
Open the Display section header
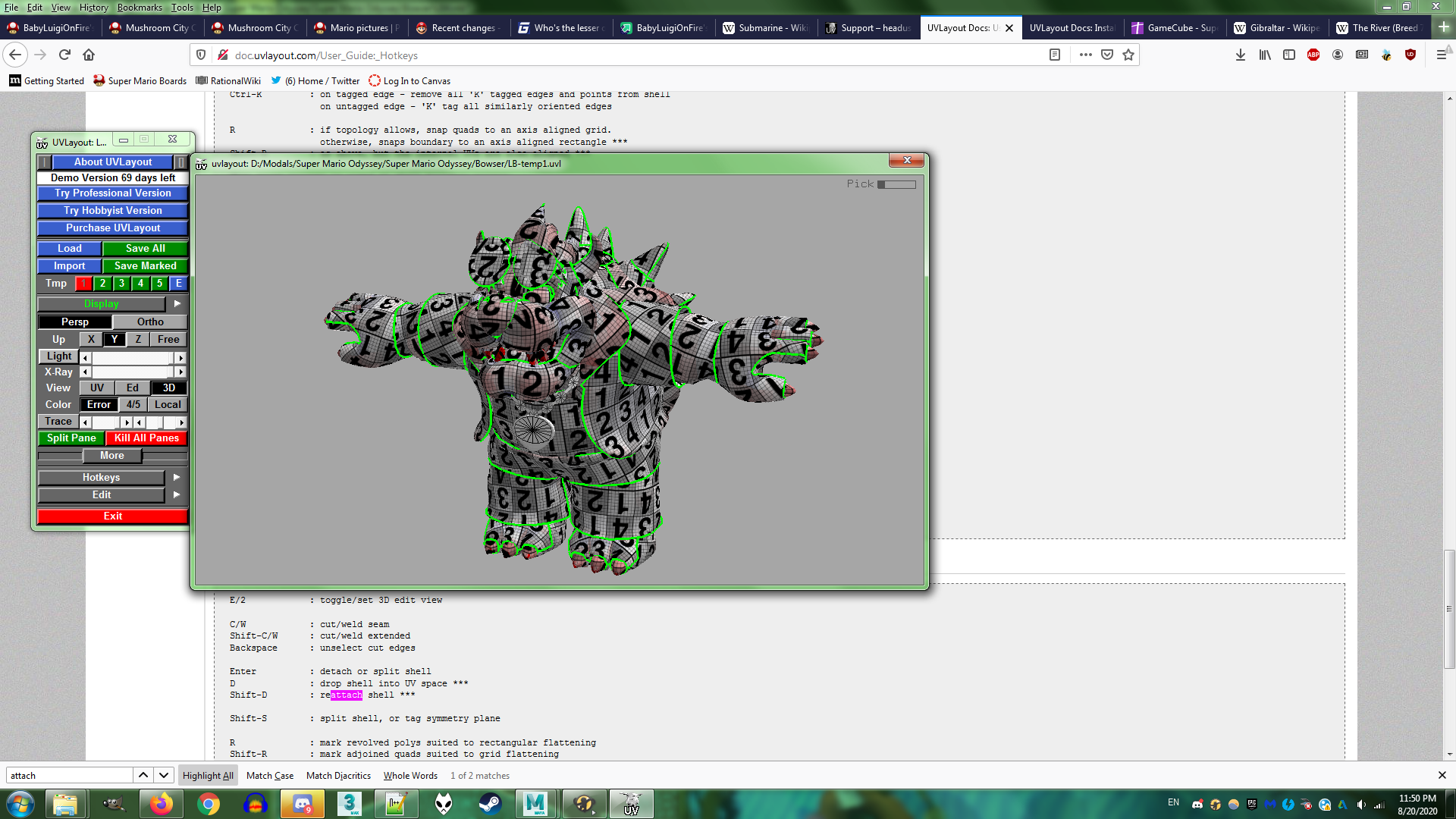pyautogui.click(x=102, y=304)
